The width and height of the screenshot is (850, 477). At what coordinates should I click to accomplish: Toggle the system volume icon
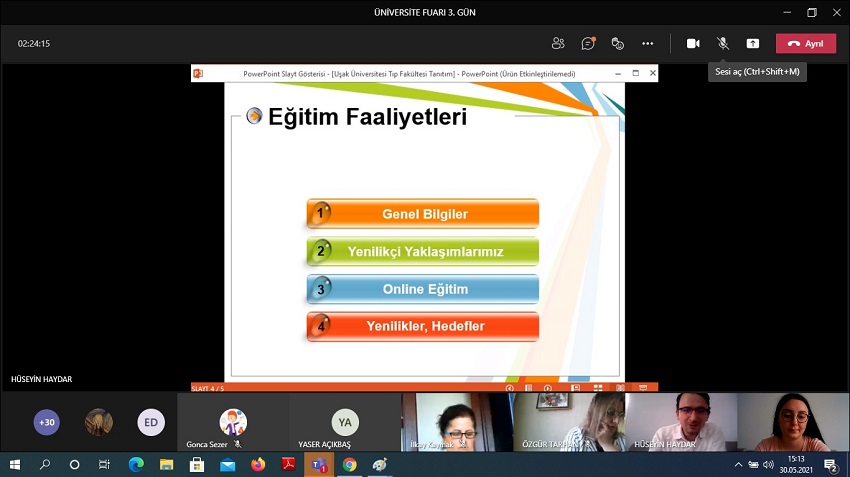(x=768, y=465)
